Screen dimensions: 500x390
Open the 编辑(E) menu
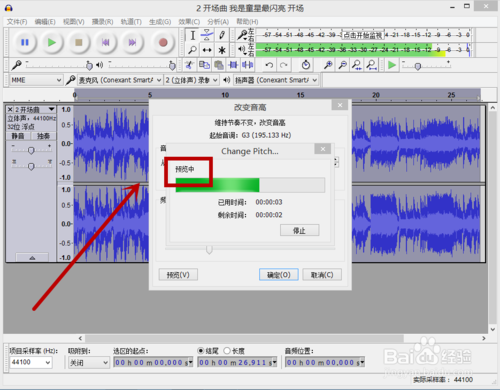point(45,22)
